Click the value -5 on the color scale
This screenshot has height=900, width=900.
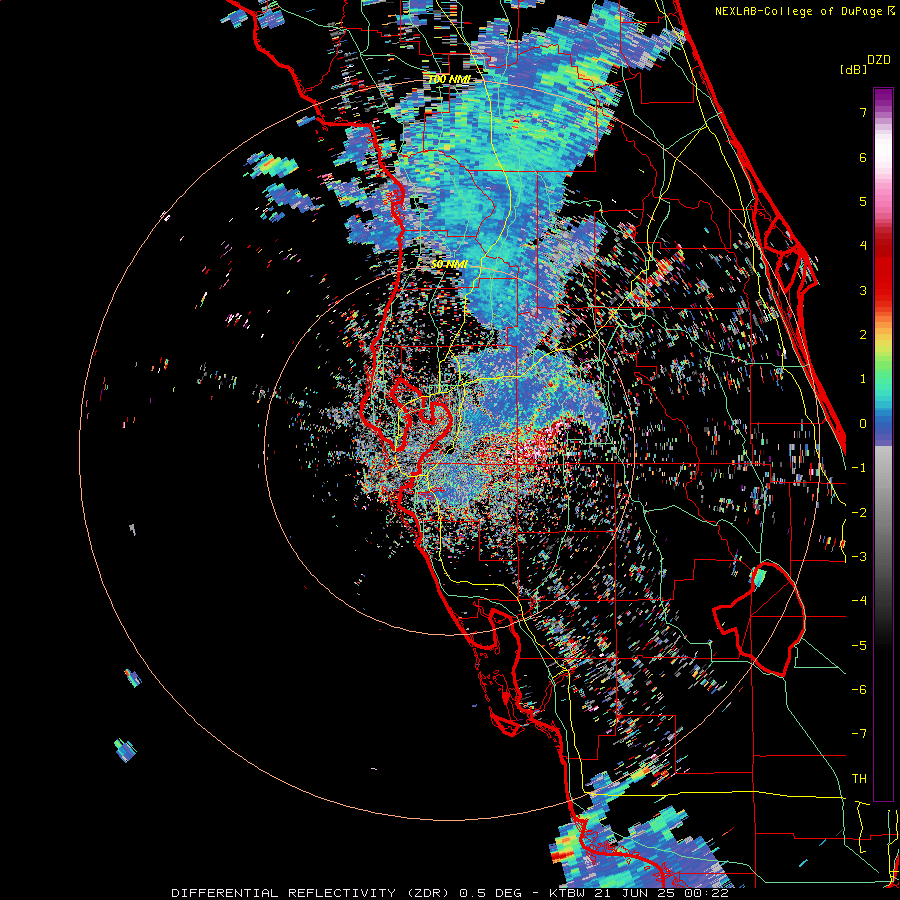[x=859, y=646]
